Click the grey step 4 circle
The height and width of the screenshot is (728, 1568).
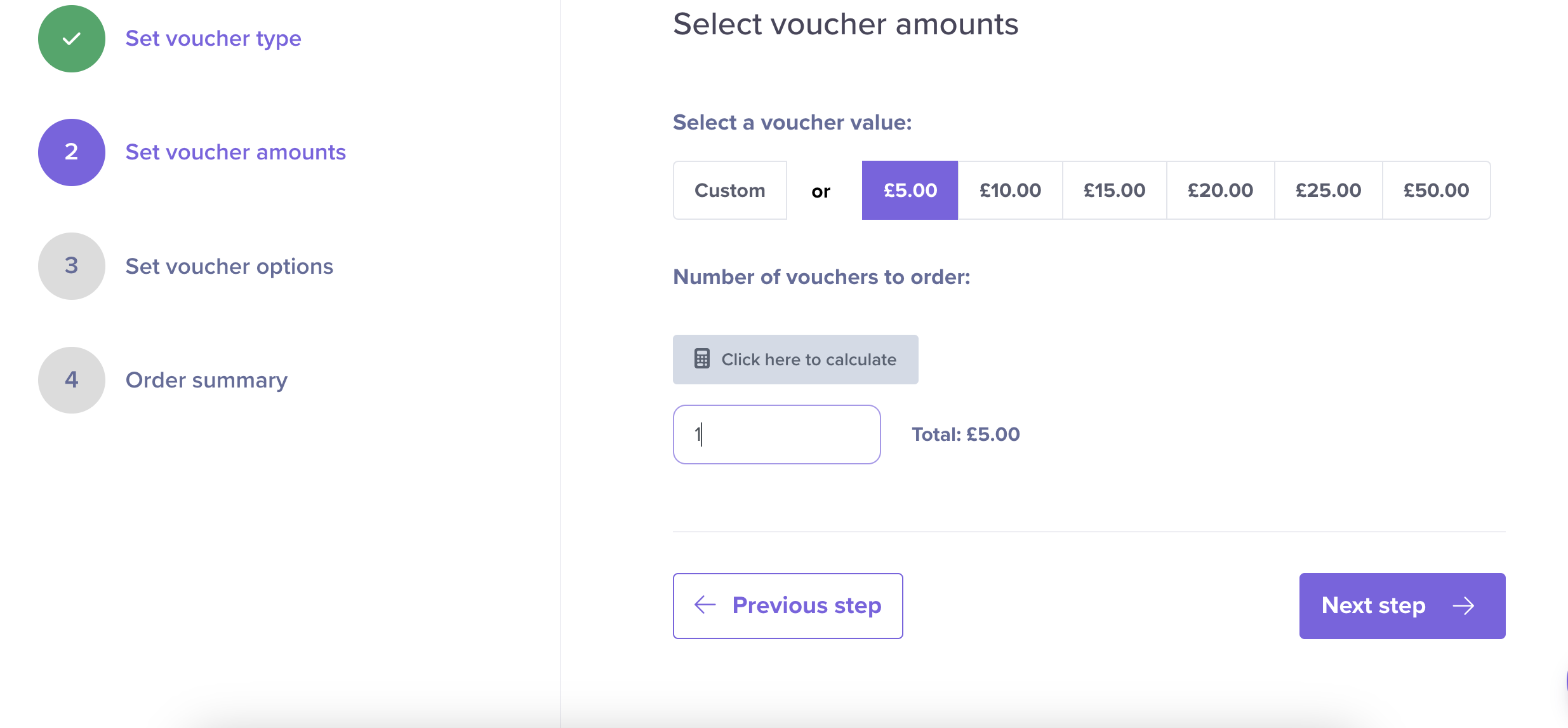pos(72,380)
